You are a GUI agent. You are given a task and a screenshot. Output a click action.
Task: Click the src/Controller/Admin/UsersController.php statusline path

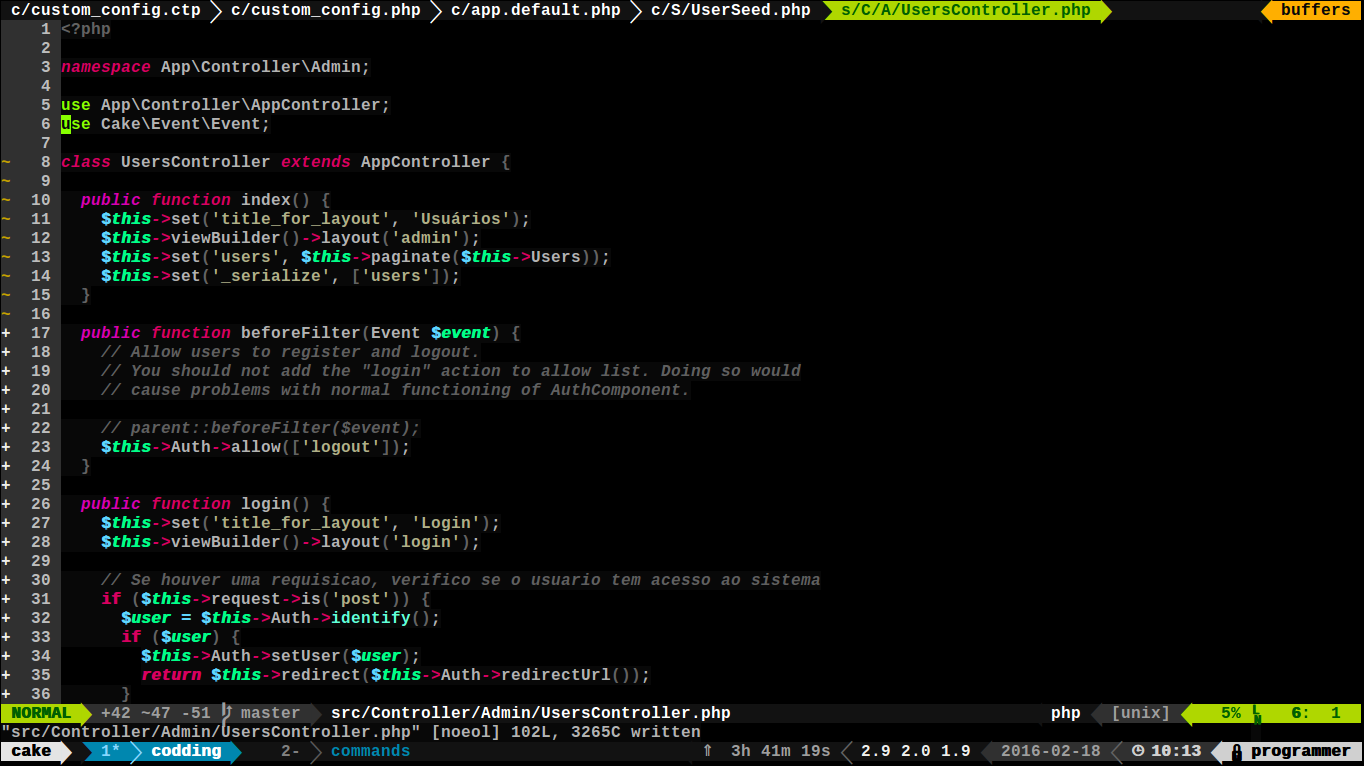tap(530, 713)
